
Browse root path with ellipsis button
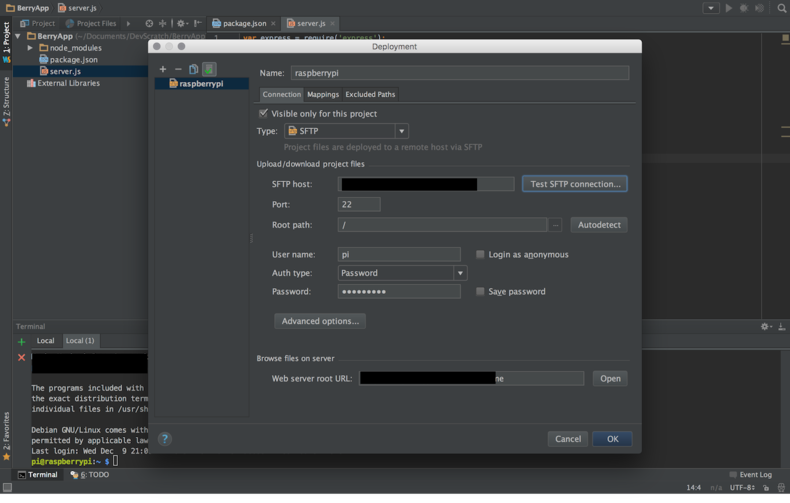(x=555, y=225)
